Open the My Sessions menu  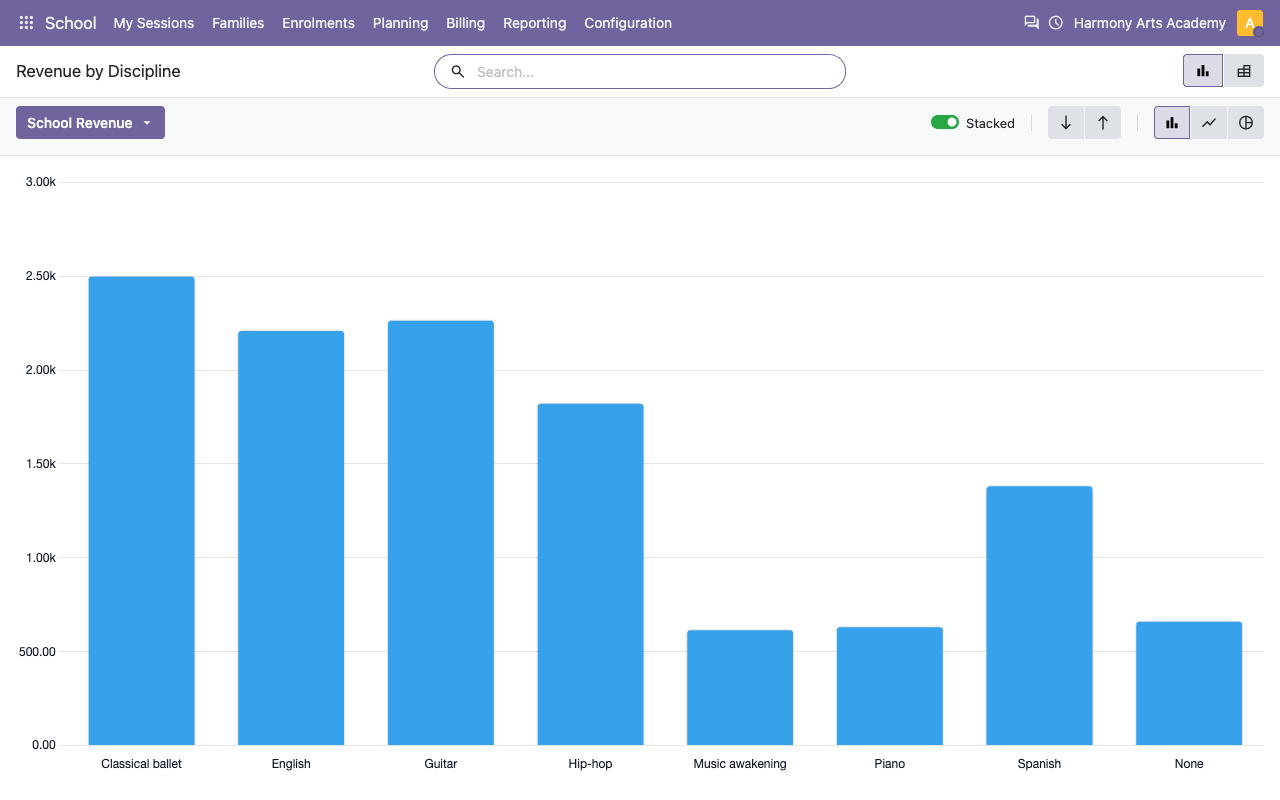[154, 23]
